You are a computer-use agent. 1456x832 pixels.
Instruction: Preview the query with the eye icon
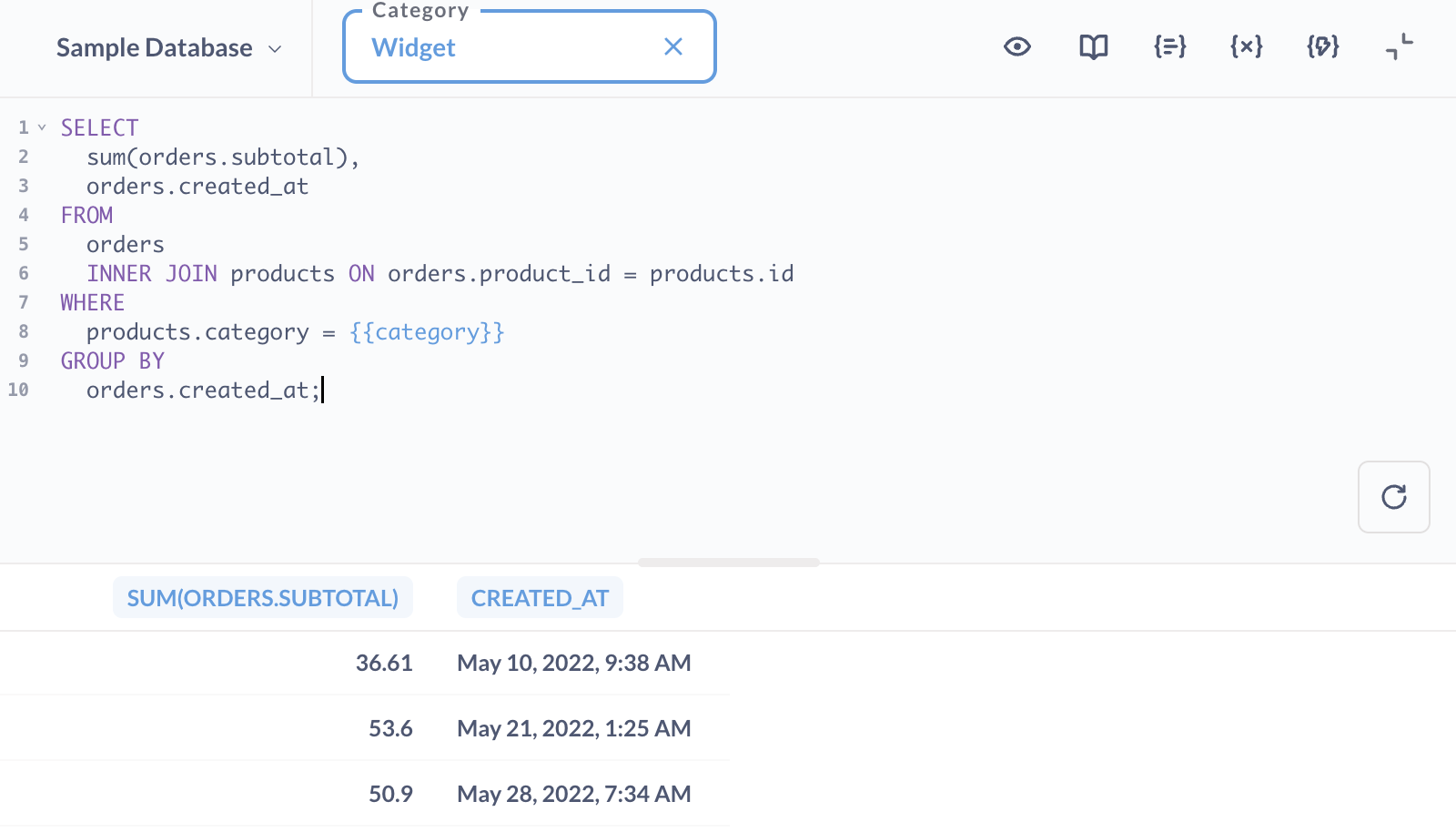(x=1016, y=46)
